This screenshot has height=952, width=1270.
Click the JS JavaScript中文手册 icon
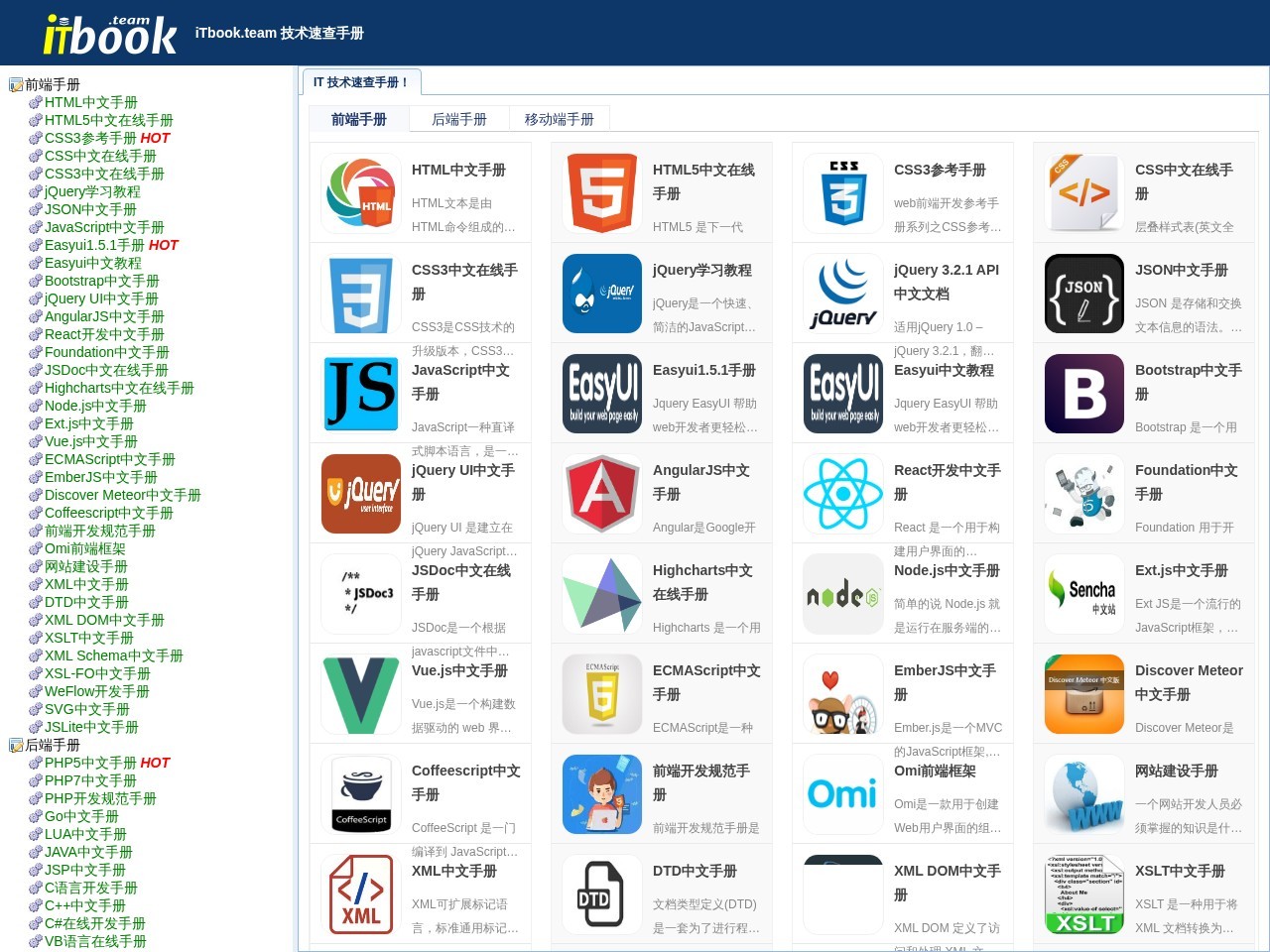click(361, 394)
